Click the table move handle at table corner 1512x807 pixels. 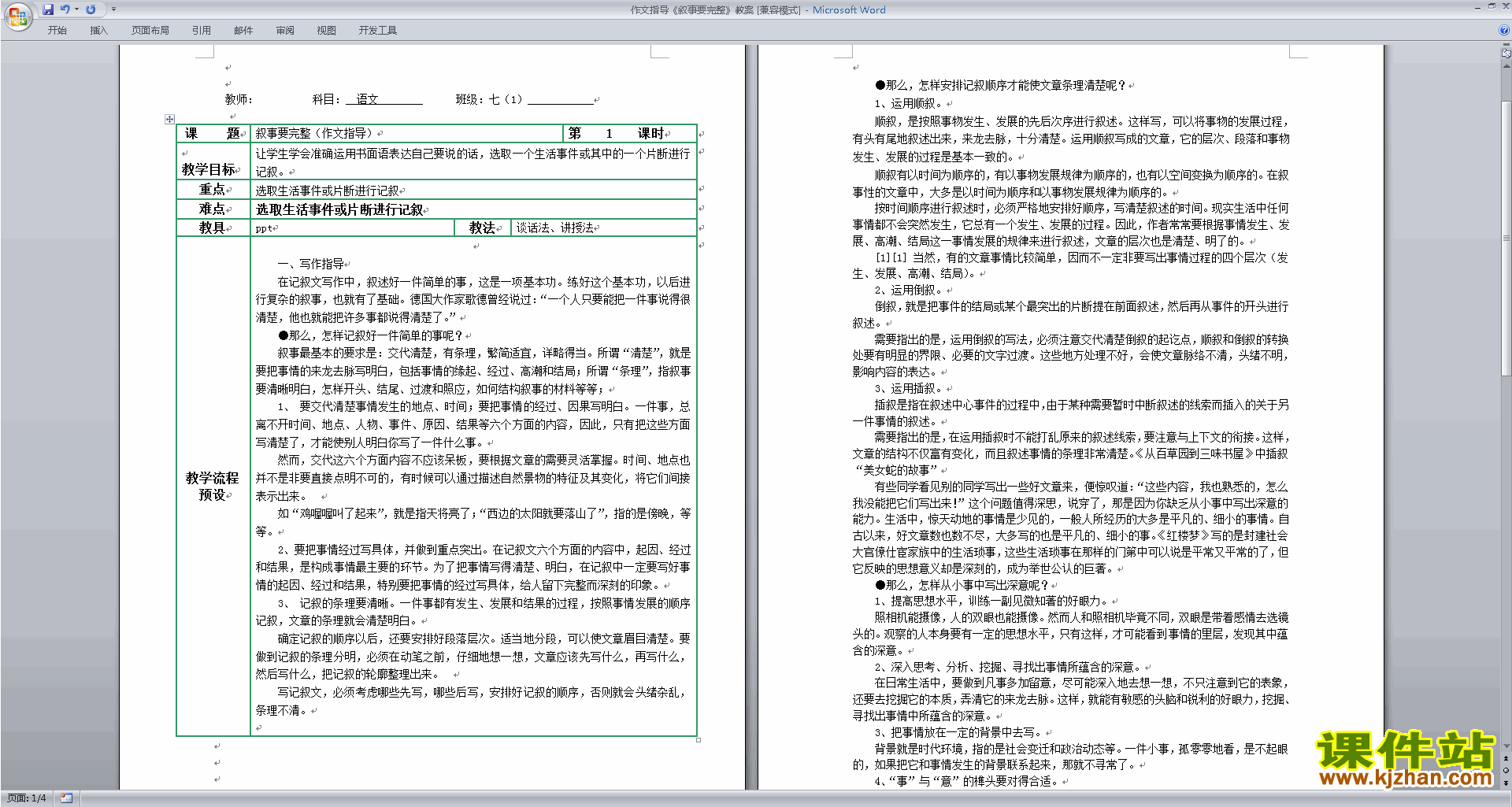(169, 119)
